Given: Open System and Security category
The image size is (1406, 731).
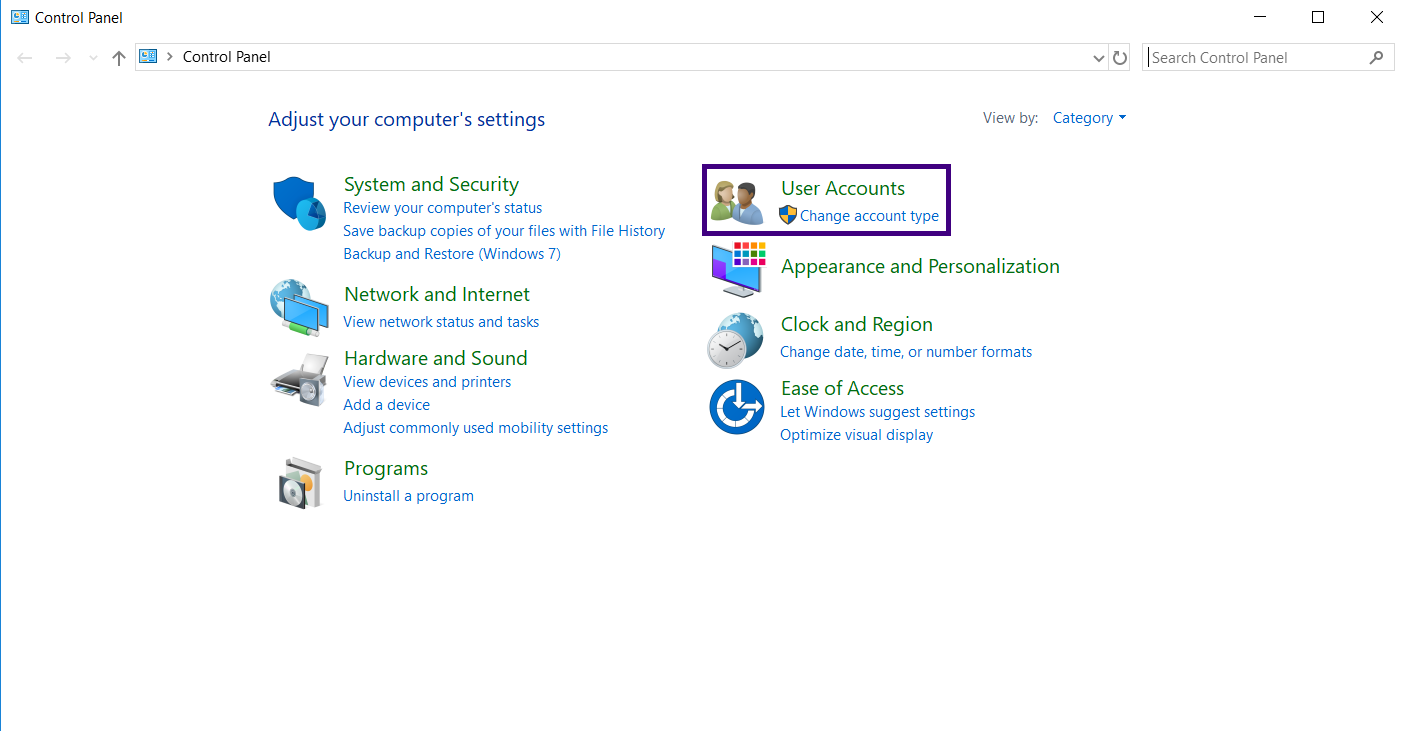Looking at the screenshot, I should pos(431,184).
